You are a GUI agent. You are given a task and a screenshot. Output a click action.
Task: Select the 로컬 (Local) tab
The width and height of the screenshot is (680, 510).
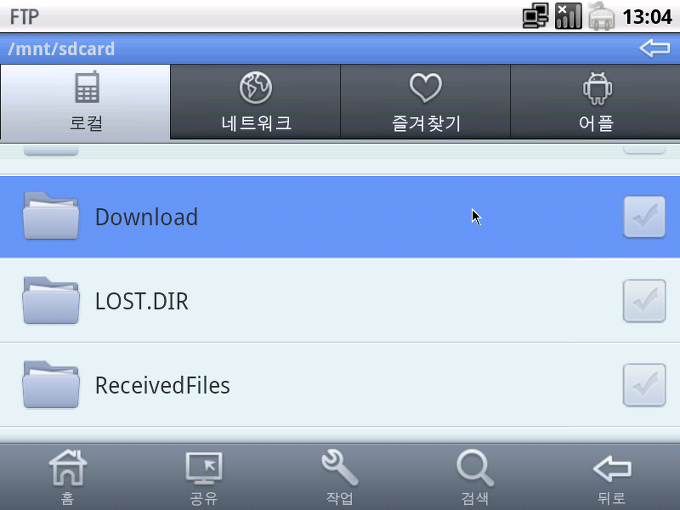point(85,102)
